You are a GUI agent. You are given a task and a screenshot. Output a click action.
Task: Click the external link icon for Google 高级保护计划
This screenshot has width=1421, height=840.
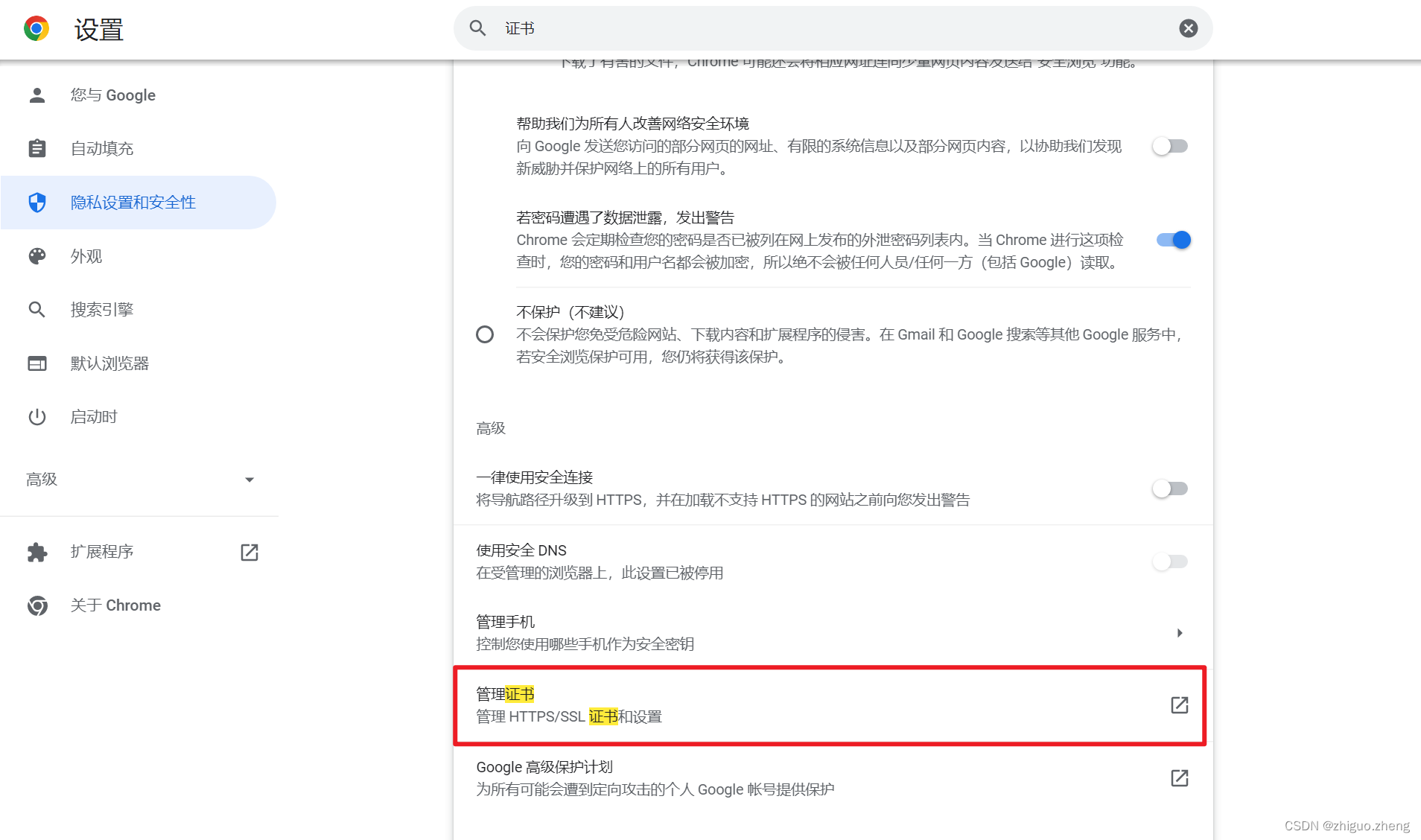1179,778
